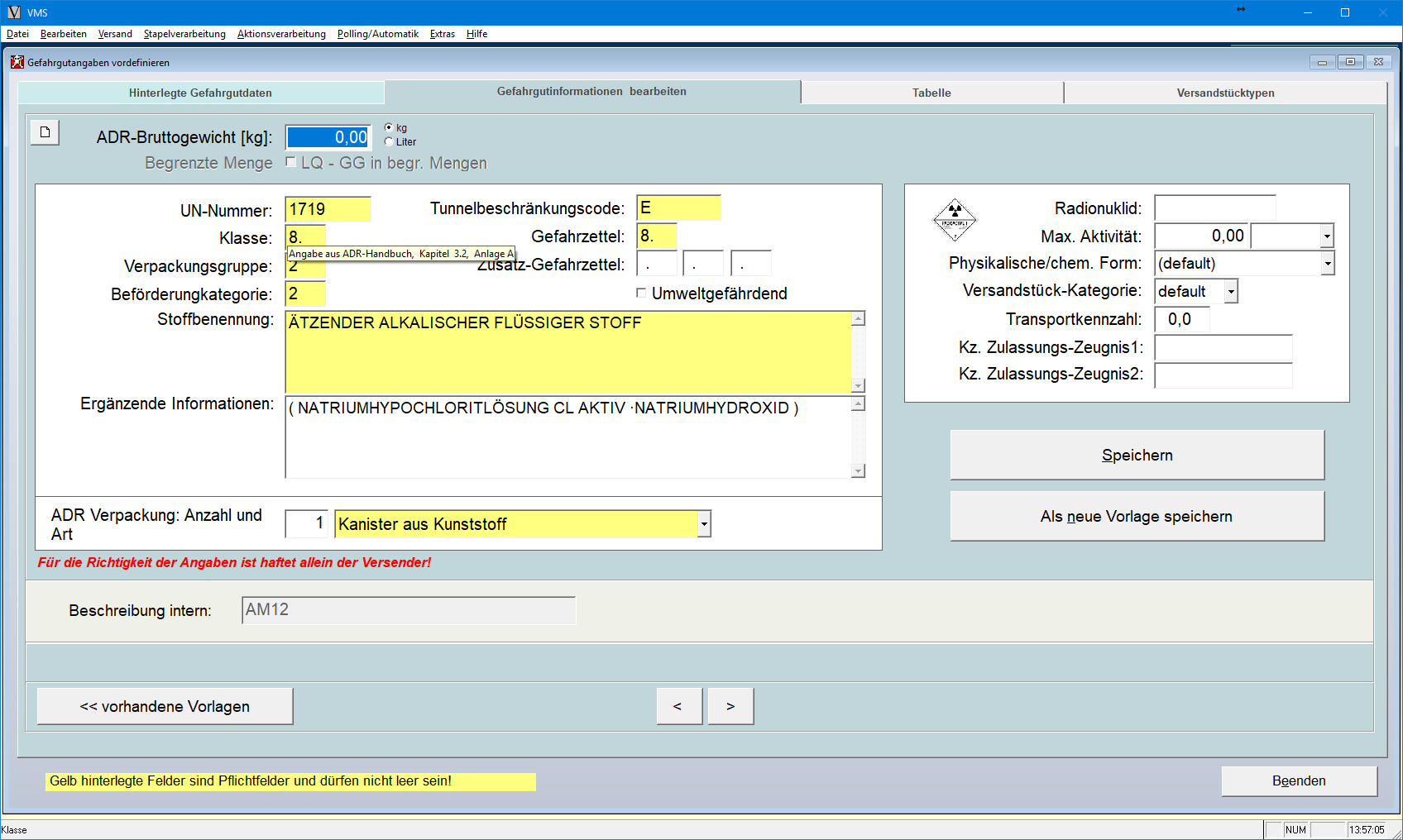Minimize the inner Gefahrgutangaben window
Screen dimensions: 1403x840
point(1322,62)
